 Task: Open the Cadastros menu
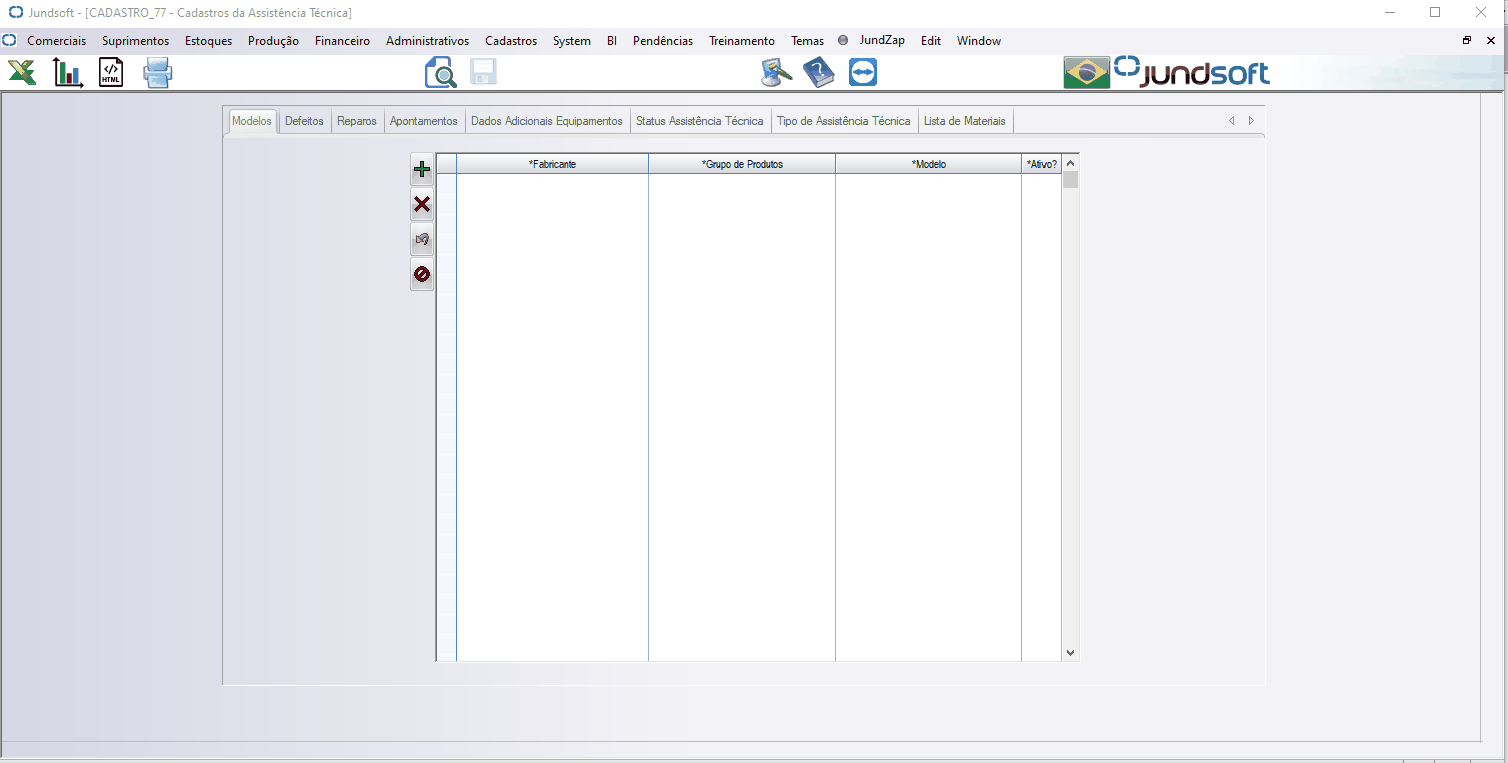(x=511, y=41)
